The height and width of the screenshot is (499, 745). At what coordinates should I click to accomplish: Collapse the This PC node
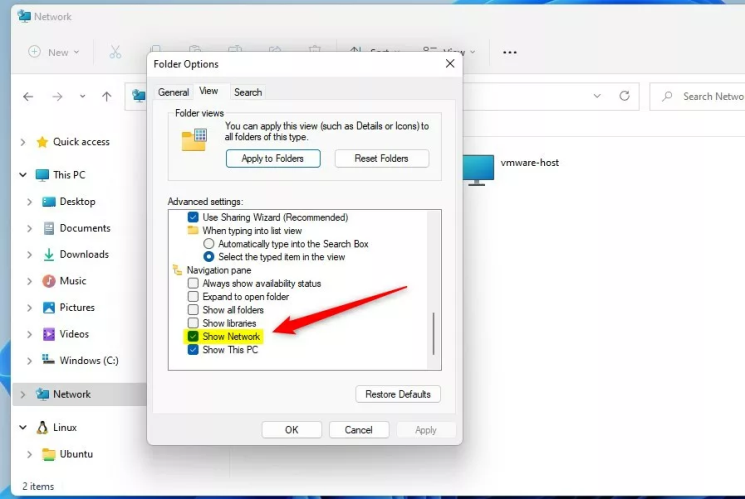click(23, 174)
